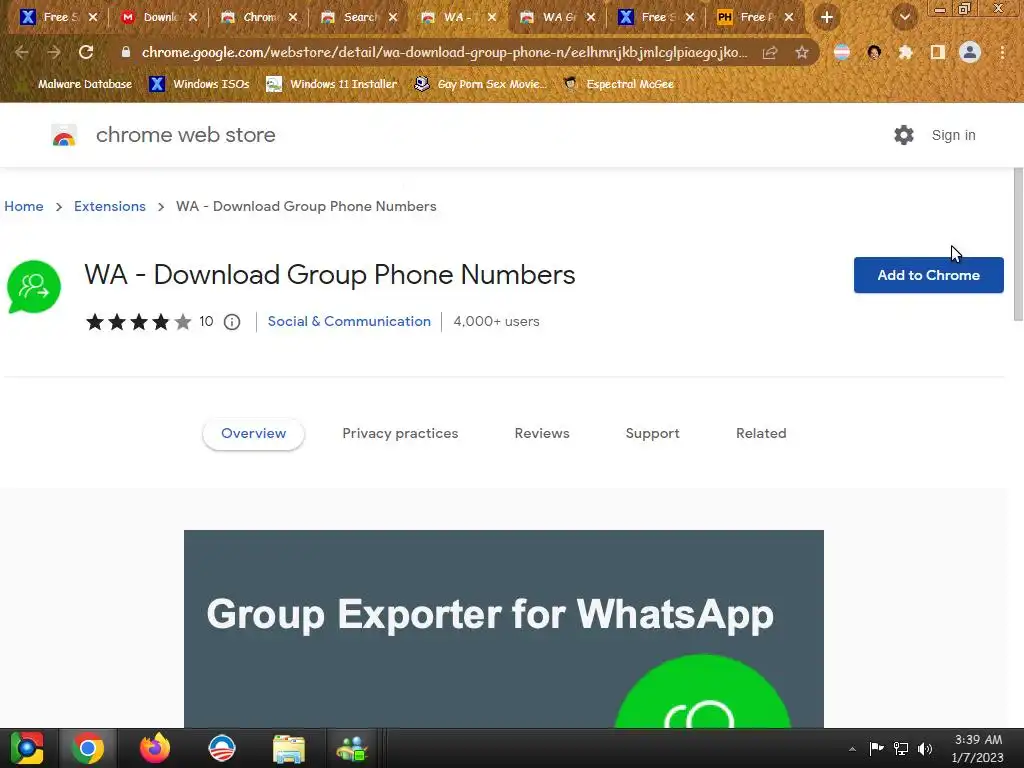This screenshot has width=1024, height=768.
Task: Click the Chrome Web Store logo
Action: pos(64,135)
